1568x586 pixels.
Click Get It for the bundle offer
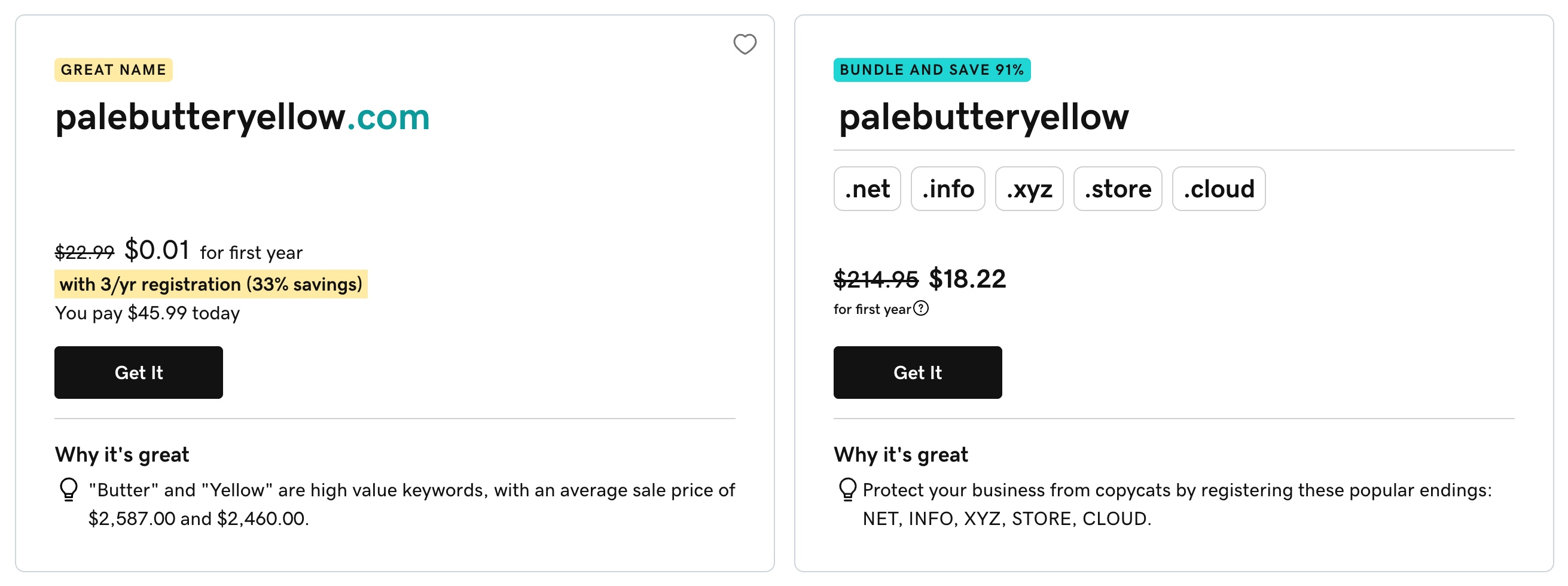pos(917,373)
